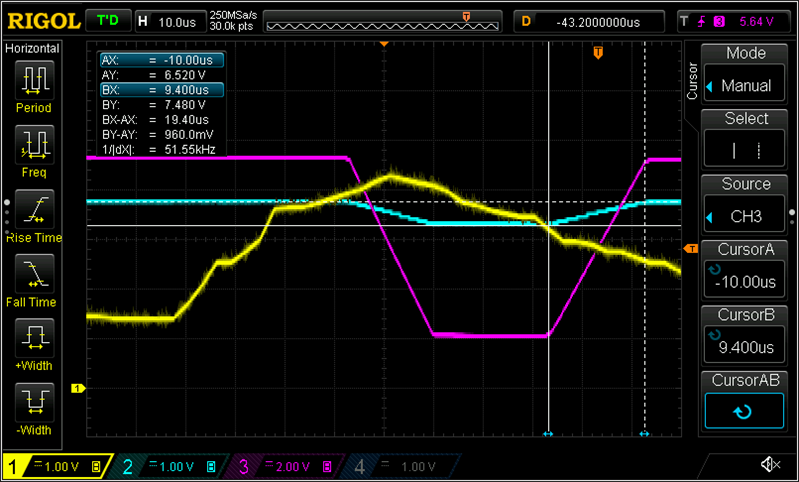This screenshot has height=482, width=799.
Task: Open the Mode Manual cursor menu
Action: pyautogui.click(x=744, y=74)
